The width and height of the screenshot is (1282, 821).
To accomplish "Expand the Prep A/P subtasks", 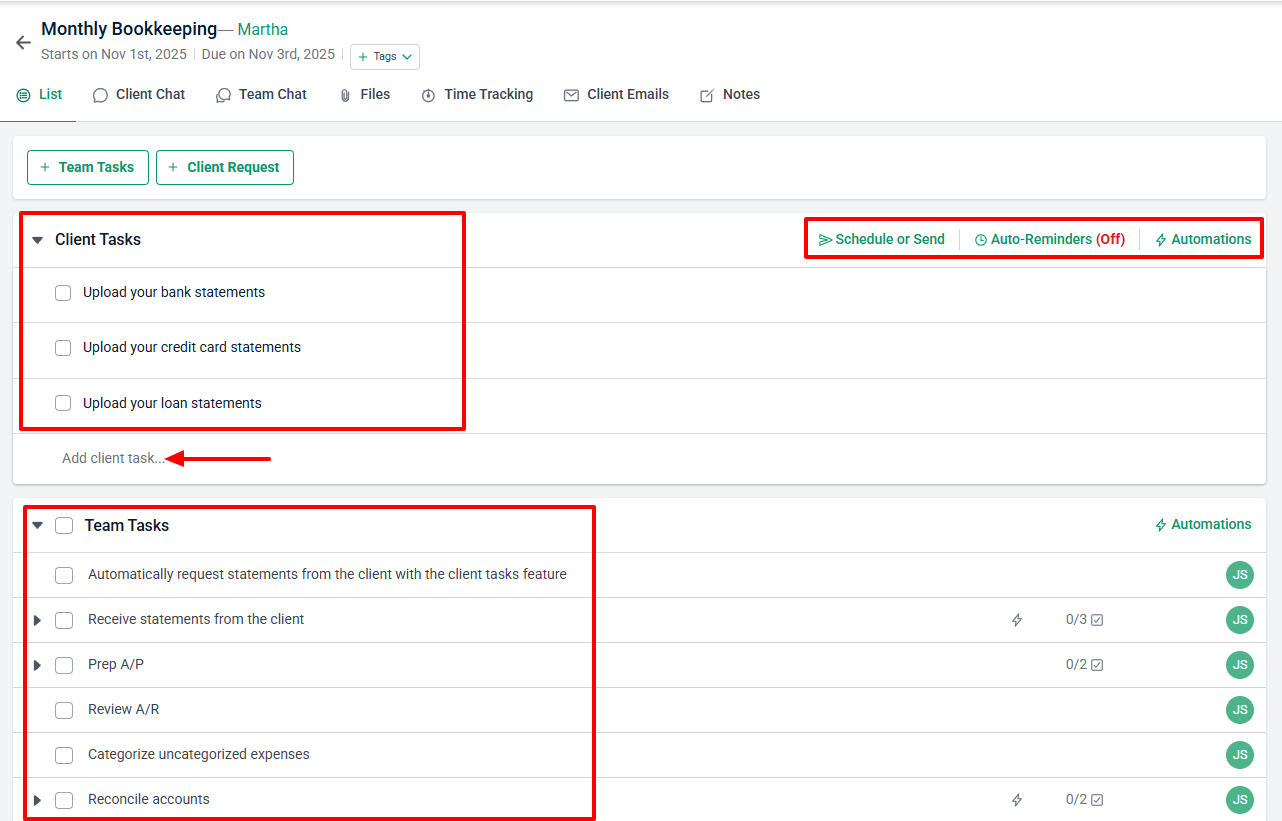I will coord(37,664).
